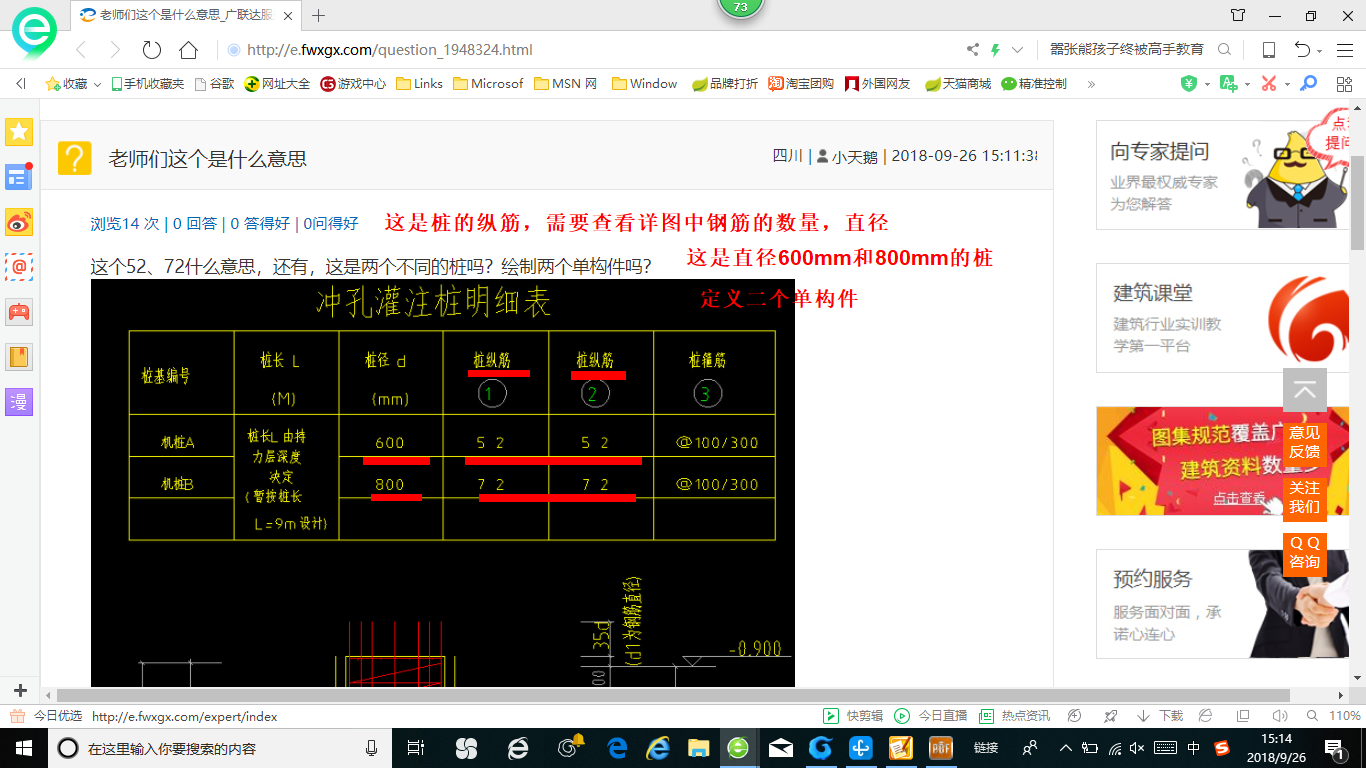This screenshot has width=1366, height=768.
Task: Click the Cortana search box on taskbar
Action: (x=219, y=748)
